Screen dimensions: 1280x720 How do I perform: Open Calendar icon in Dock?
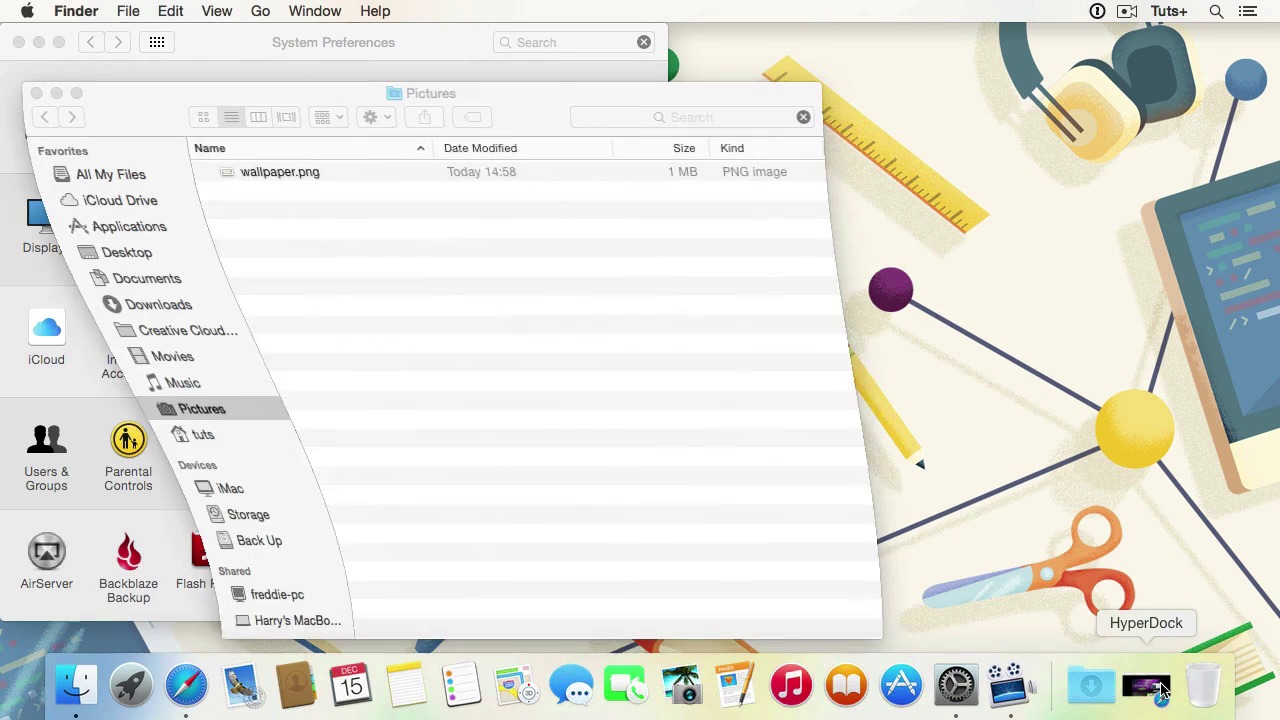click(351, 686)
